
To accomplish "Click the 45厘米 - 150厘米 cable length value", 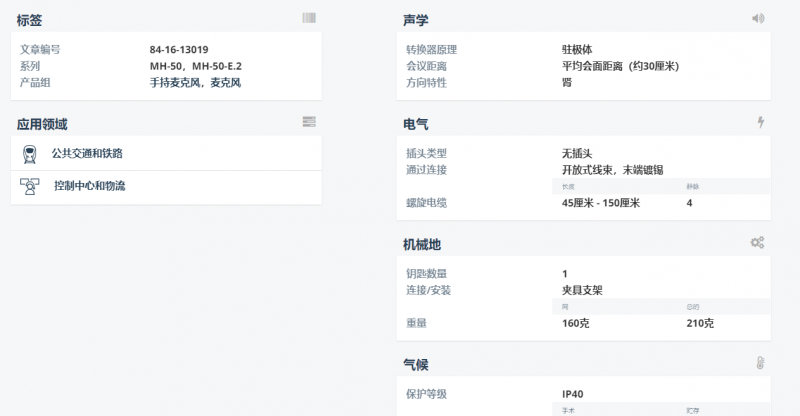I will [x=601, y=203].
